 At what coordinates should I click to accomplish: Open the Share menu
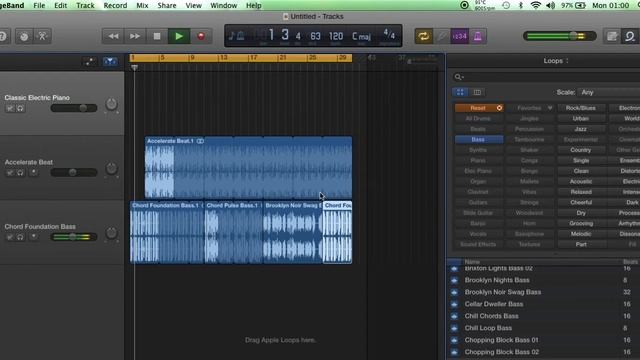(x=167, y=5)
